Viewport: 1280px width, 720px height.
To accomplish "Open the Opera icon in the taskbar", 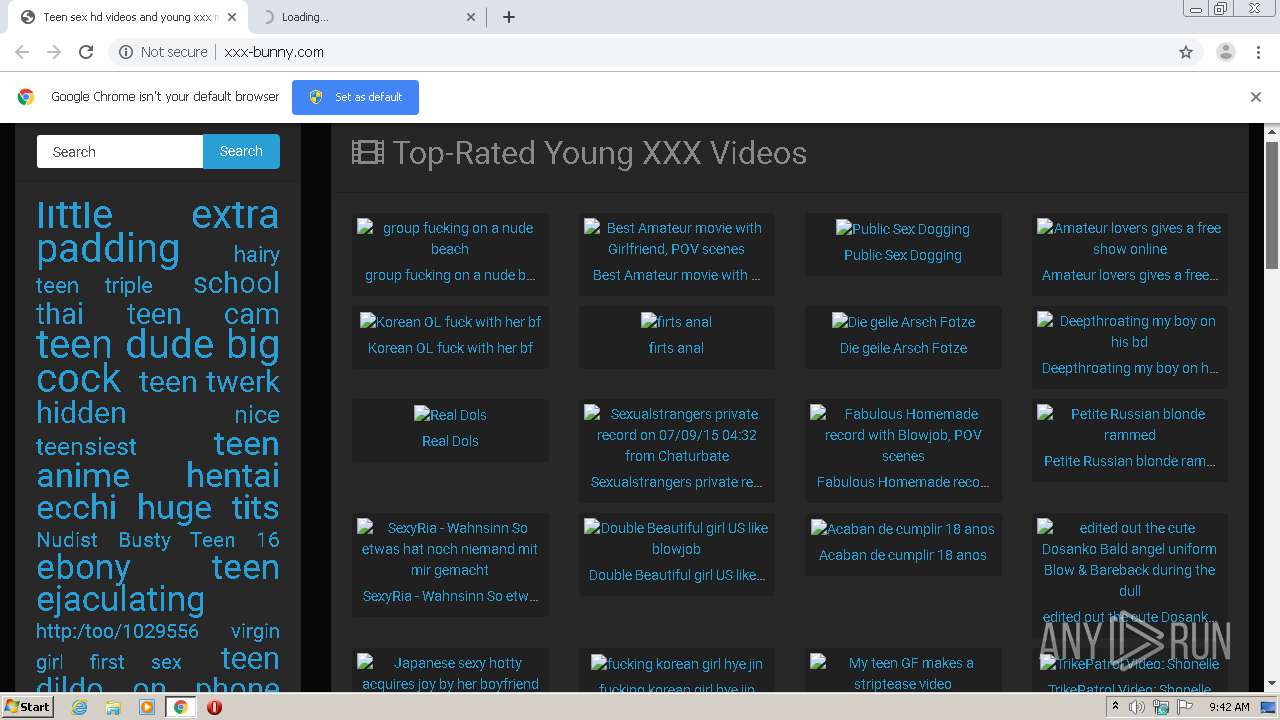I will click(x=214, y=707).
